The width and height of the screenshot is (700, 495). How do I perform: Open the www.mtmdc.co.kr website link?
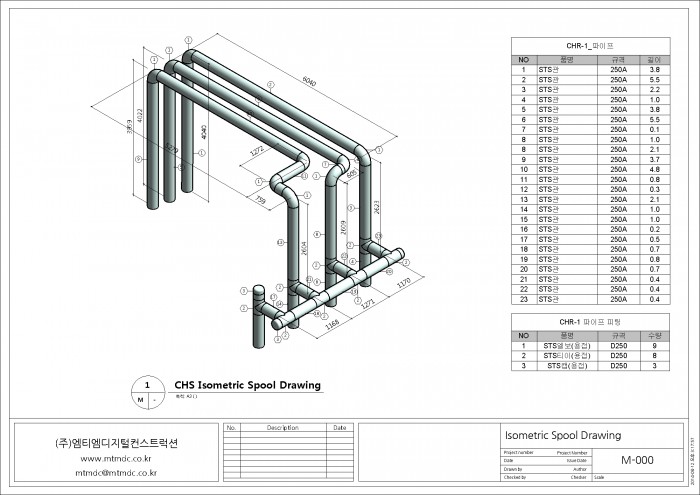click(x=112, y=459)
